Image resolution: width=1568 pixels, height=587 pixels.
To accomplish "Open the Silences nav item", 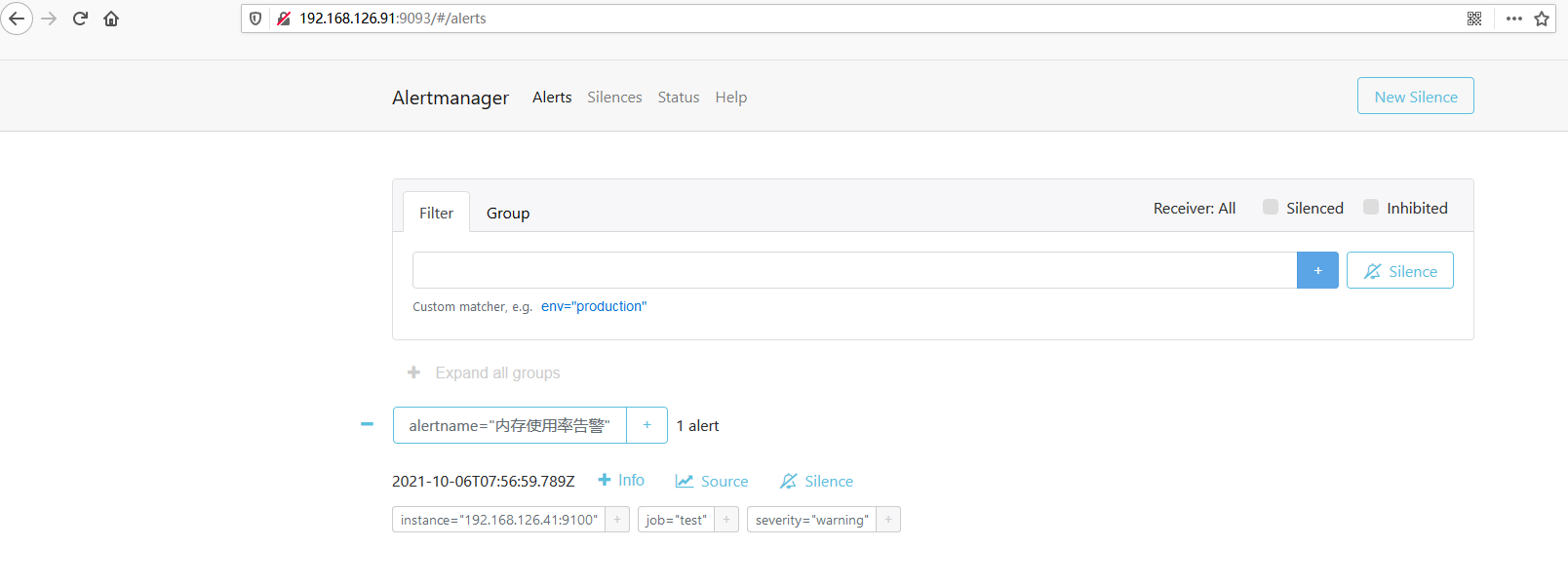I will 614,98.
